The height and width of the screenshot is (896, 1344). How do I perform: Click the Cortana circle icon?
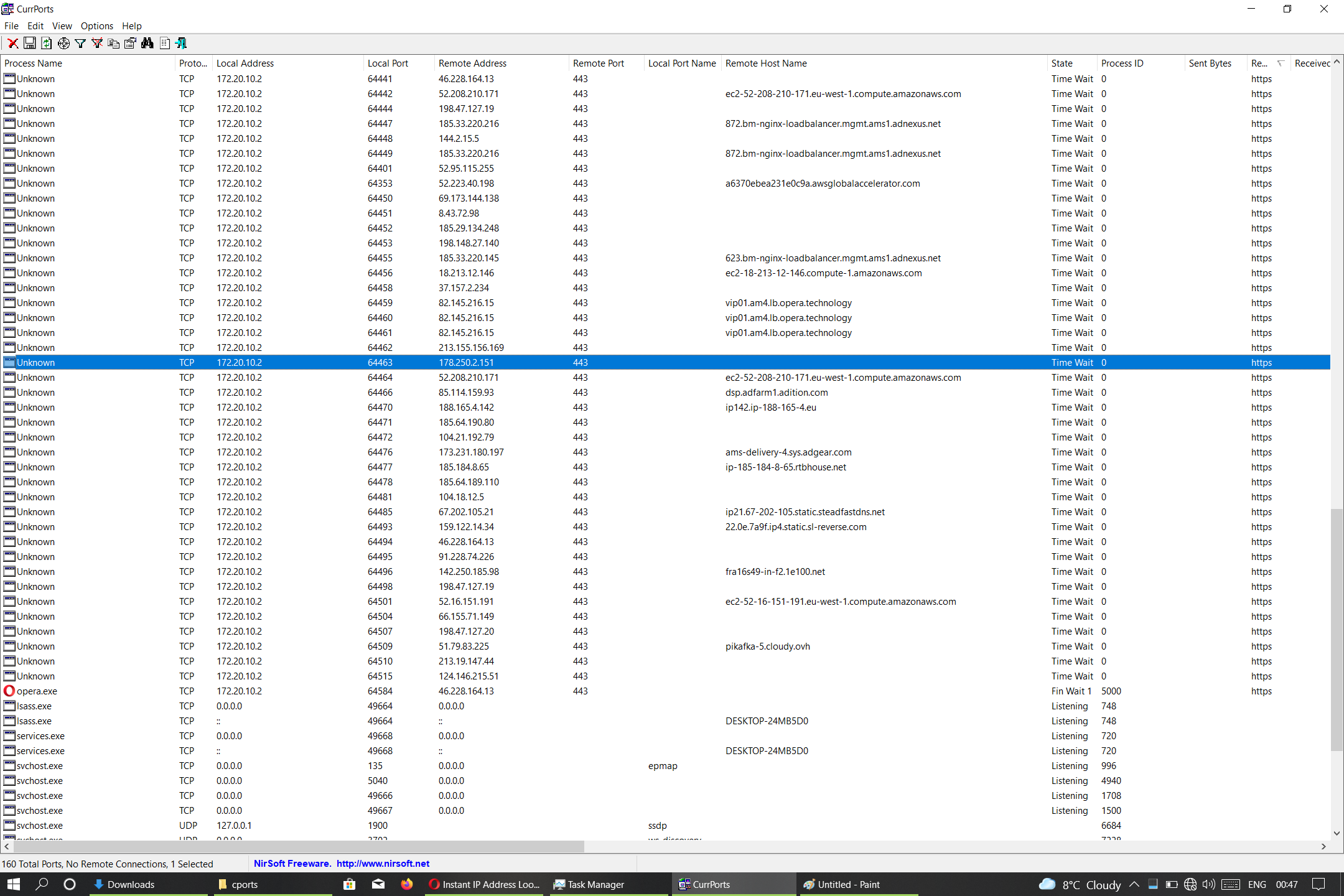pos(70,884)
